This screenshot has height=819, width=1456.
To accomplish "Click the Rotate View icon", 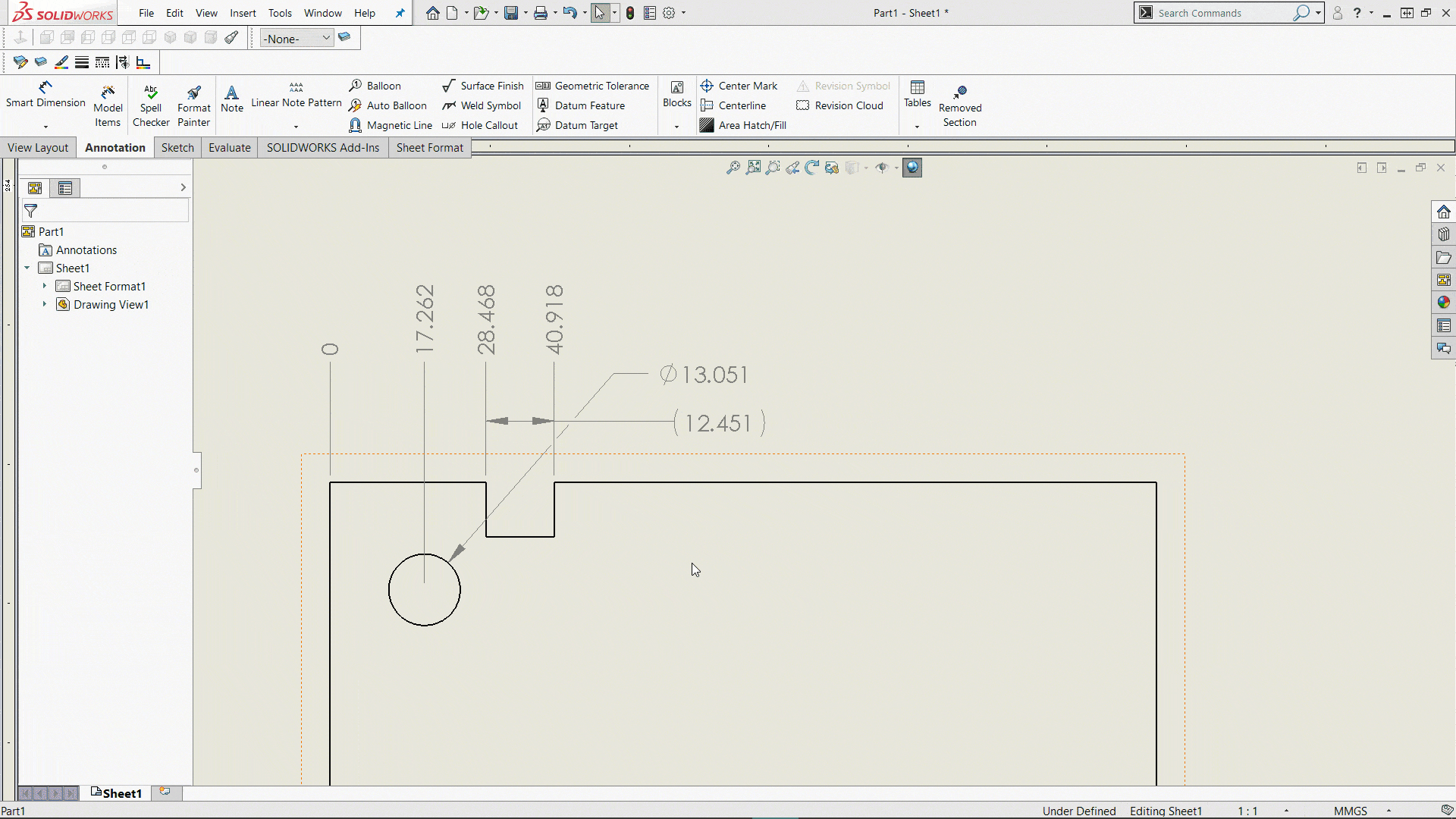I will [x=812, y=168].
